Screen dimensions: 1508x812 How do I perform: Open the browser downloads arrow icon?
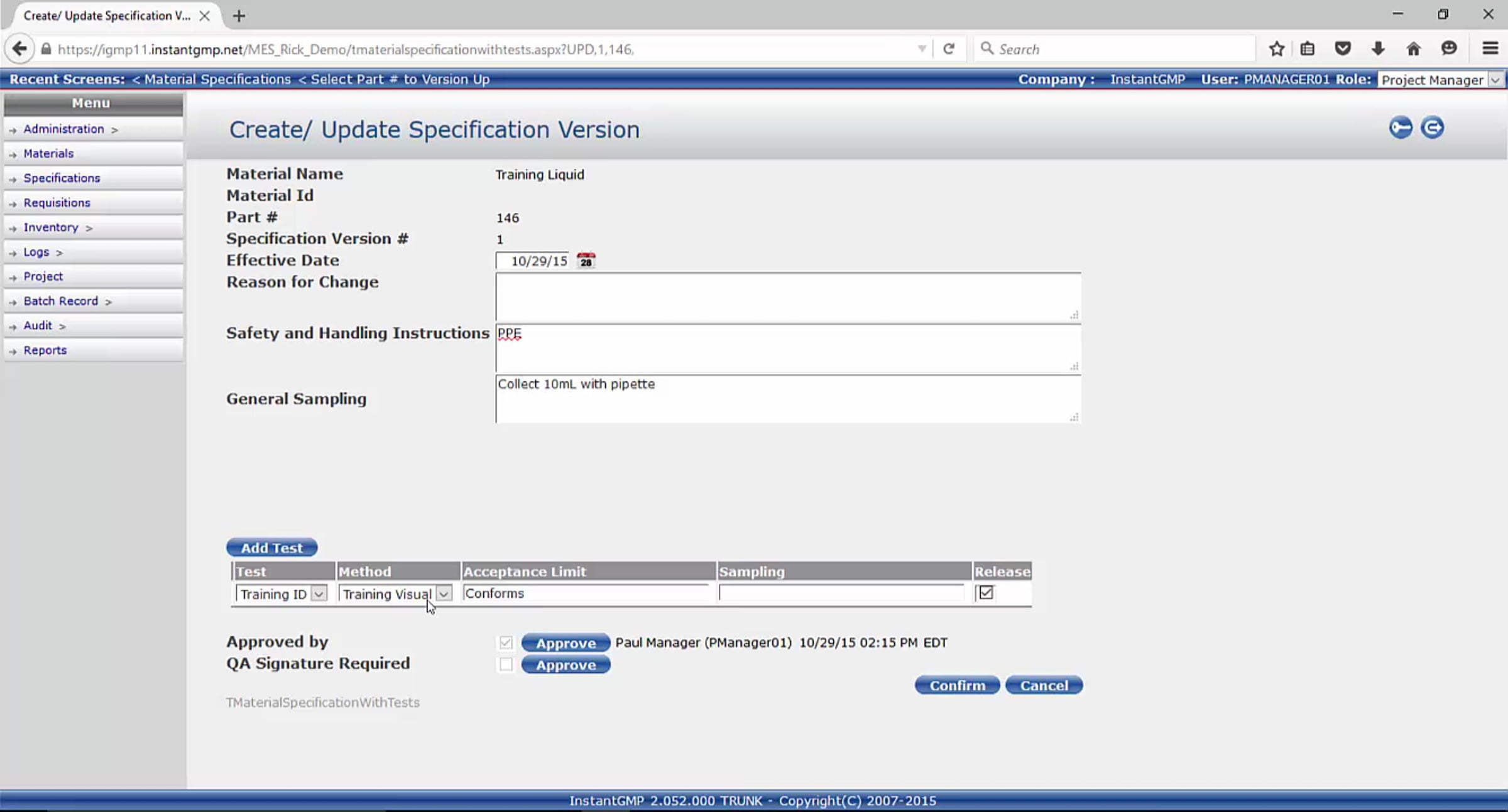(x=1378, y=49)
